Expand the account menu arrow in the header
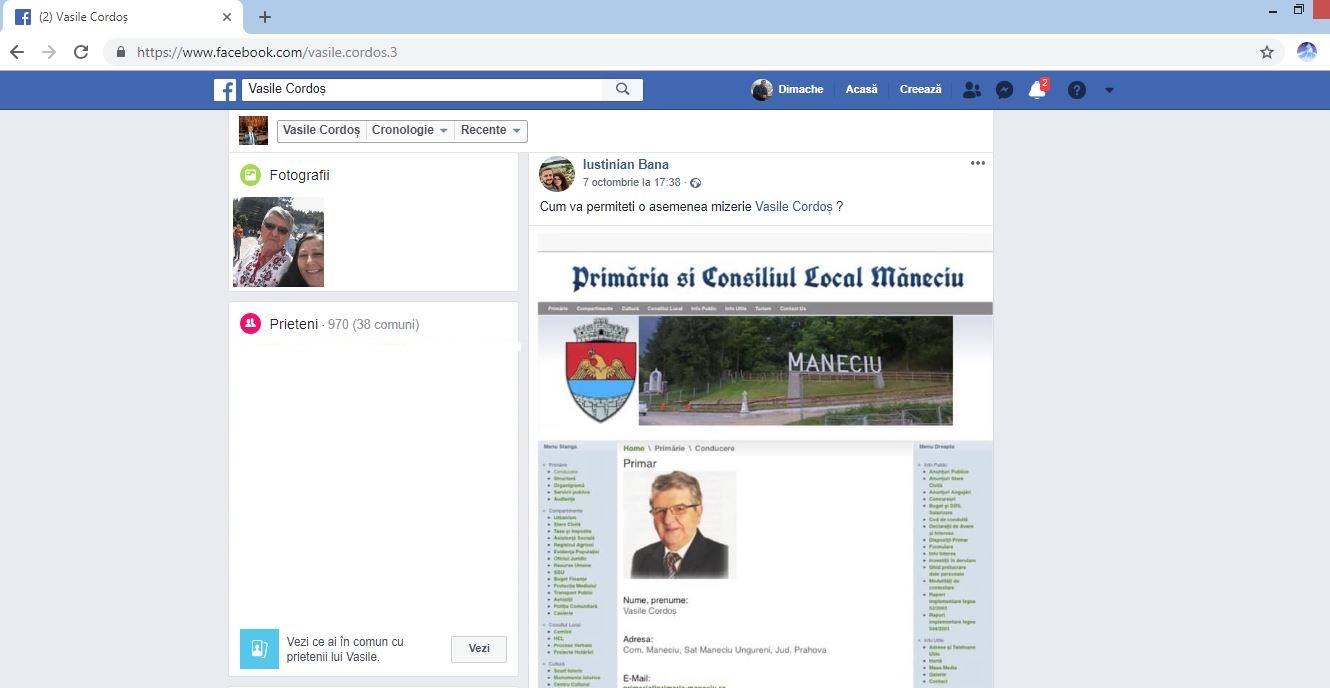Image resolution: width=1330 pixels, height=688 pixels. pos(1109,90)
